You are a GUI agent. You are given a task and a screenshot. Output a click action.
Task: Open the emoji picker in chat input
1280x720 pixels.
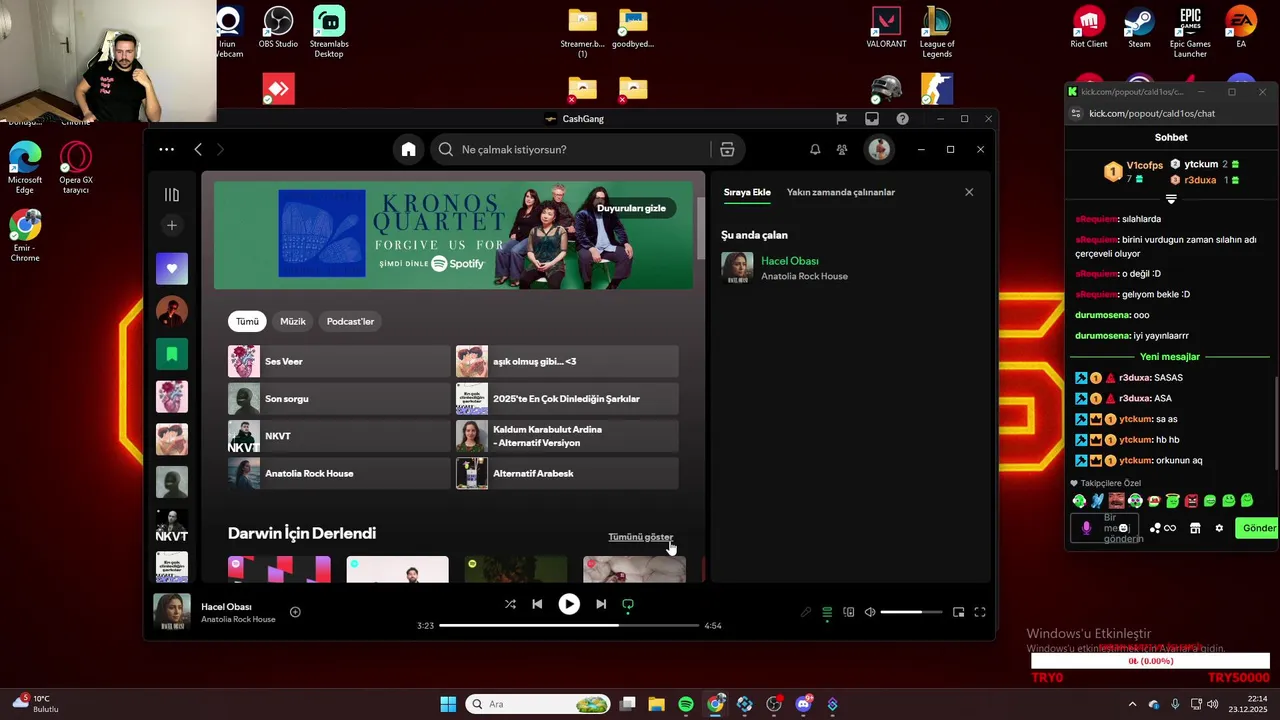point(1123,528)
